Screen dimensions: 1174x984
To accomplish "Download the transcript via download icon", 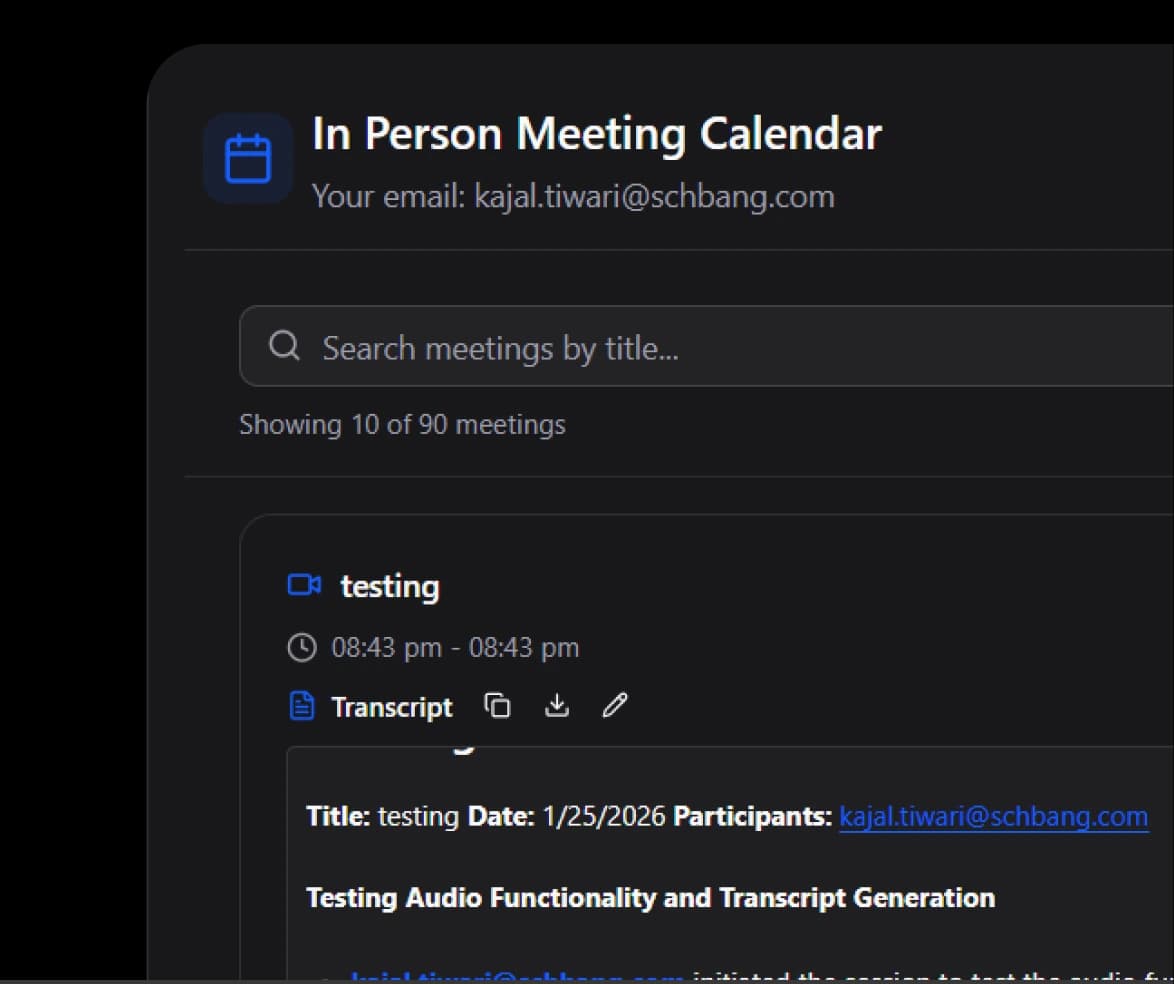I will (556, 706).
